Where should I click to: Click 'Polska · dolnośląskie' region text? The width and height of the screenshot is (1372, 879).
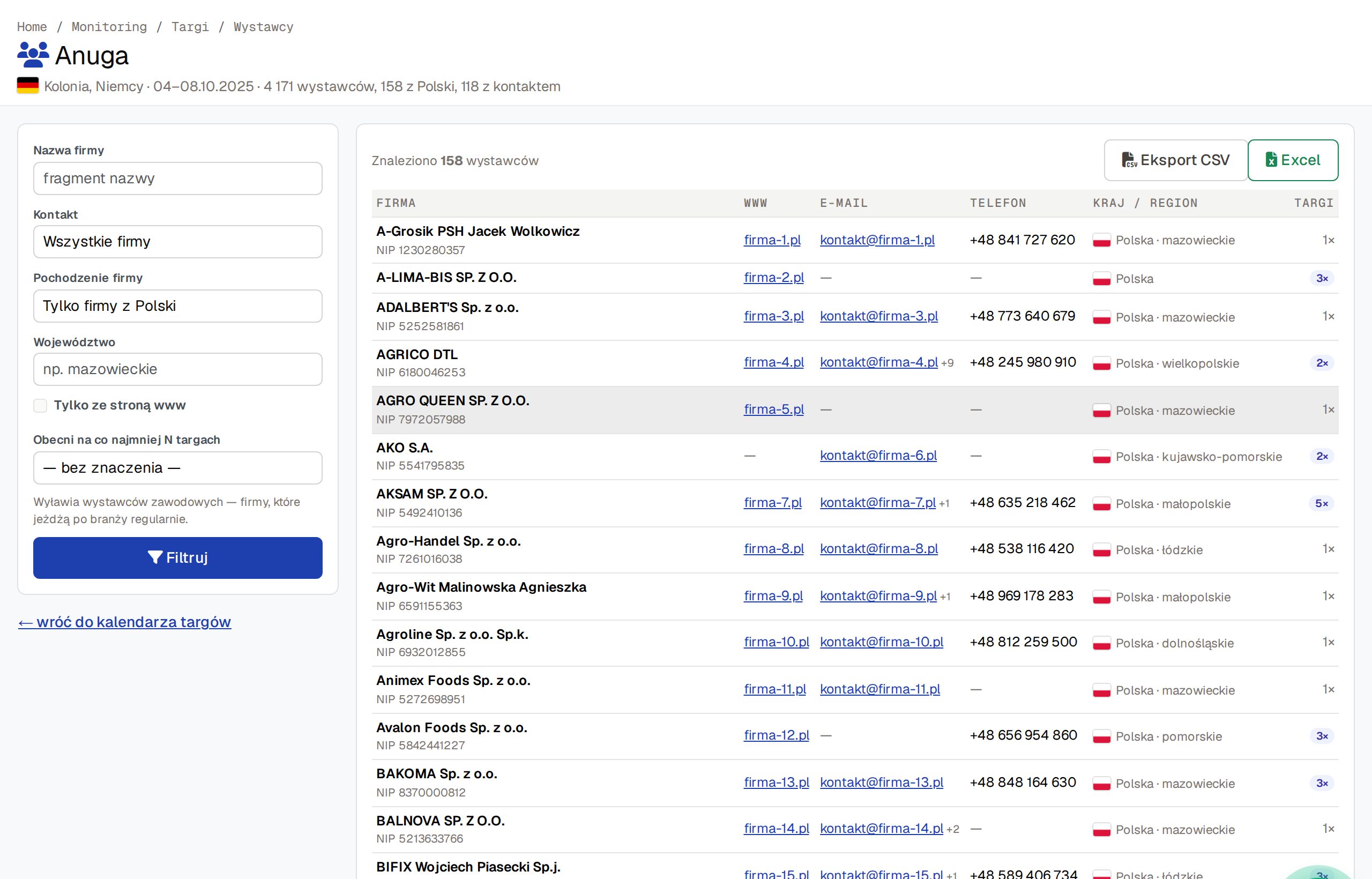1175,643
